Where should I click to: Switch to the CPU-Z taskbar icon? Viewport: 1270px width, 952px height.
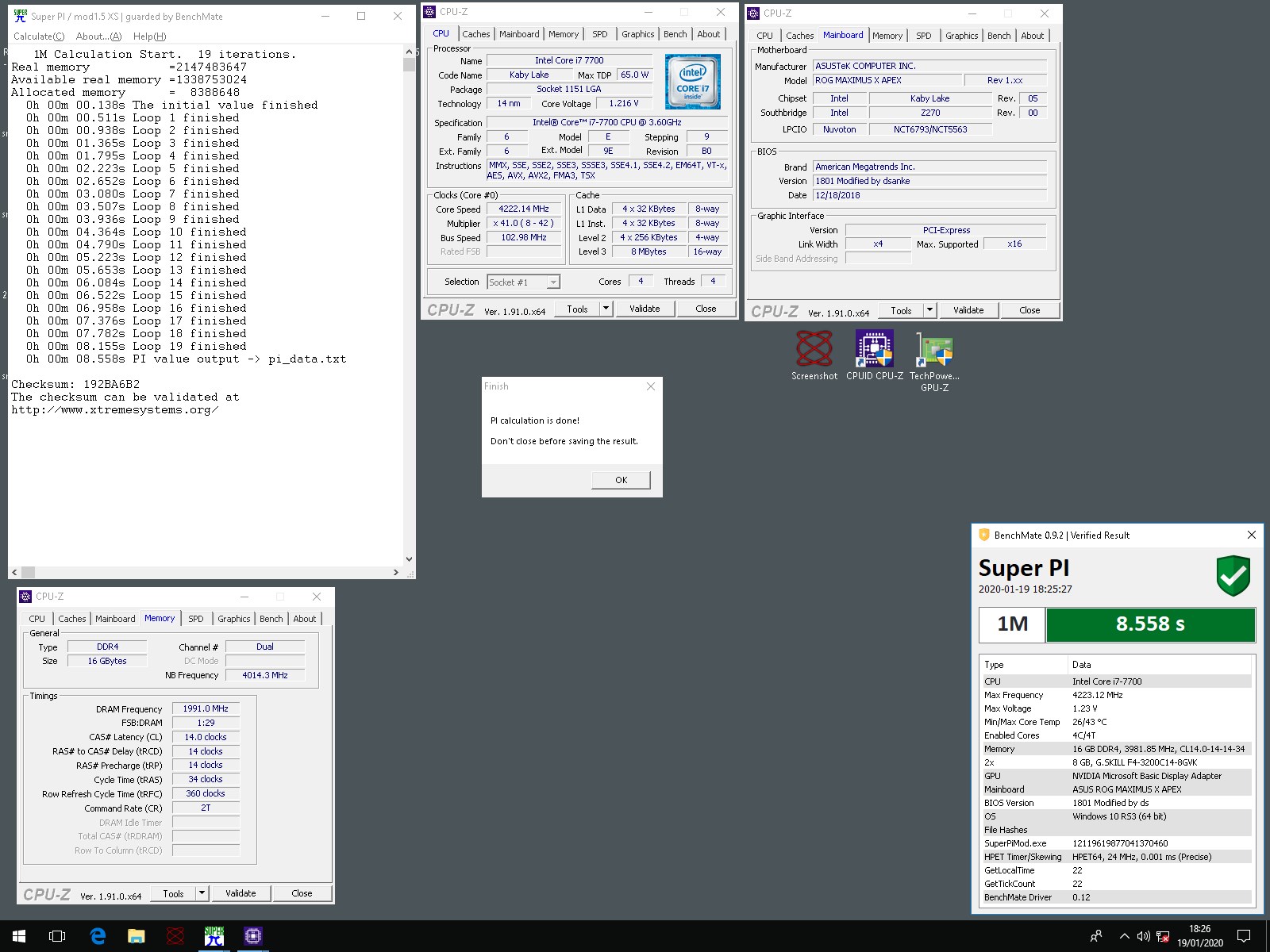pyautogui.click(x=253, y=936)
